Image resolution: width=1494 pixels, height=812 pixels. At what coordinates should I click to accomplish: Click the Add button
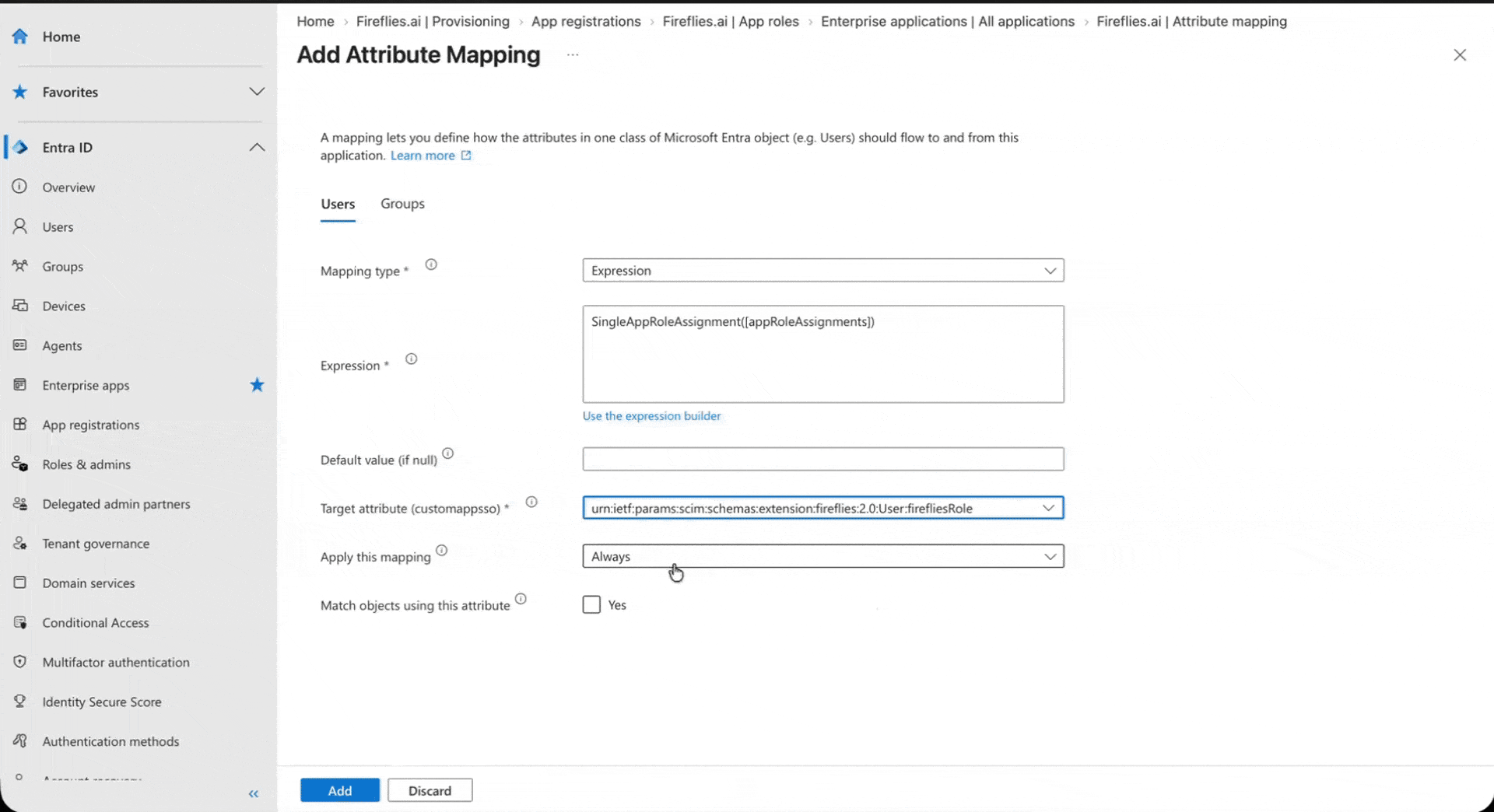(x=340, y=790)
